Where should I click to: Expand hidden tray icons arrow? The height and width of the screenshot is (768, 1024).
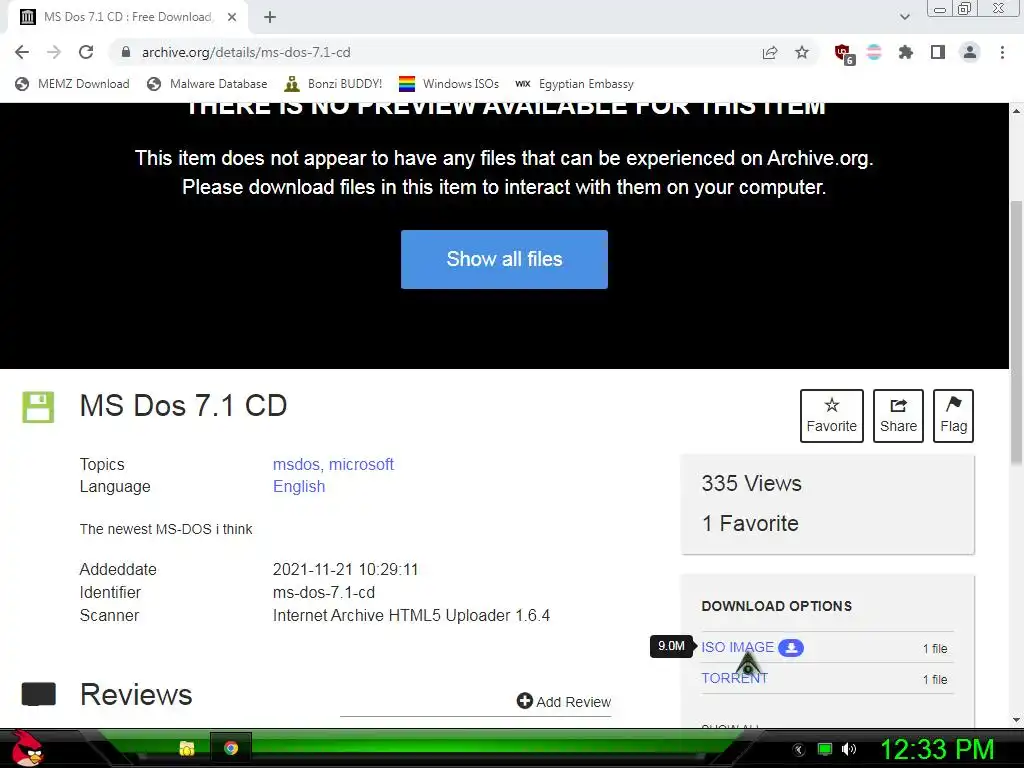click(799, 750)
